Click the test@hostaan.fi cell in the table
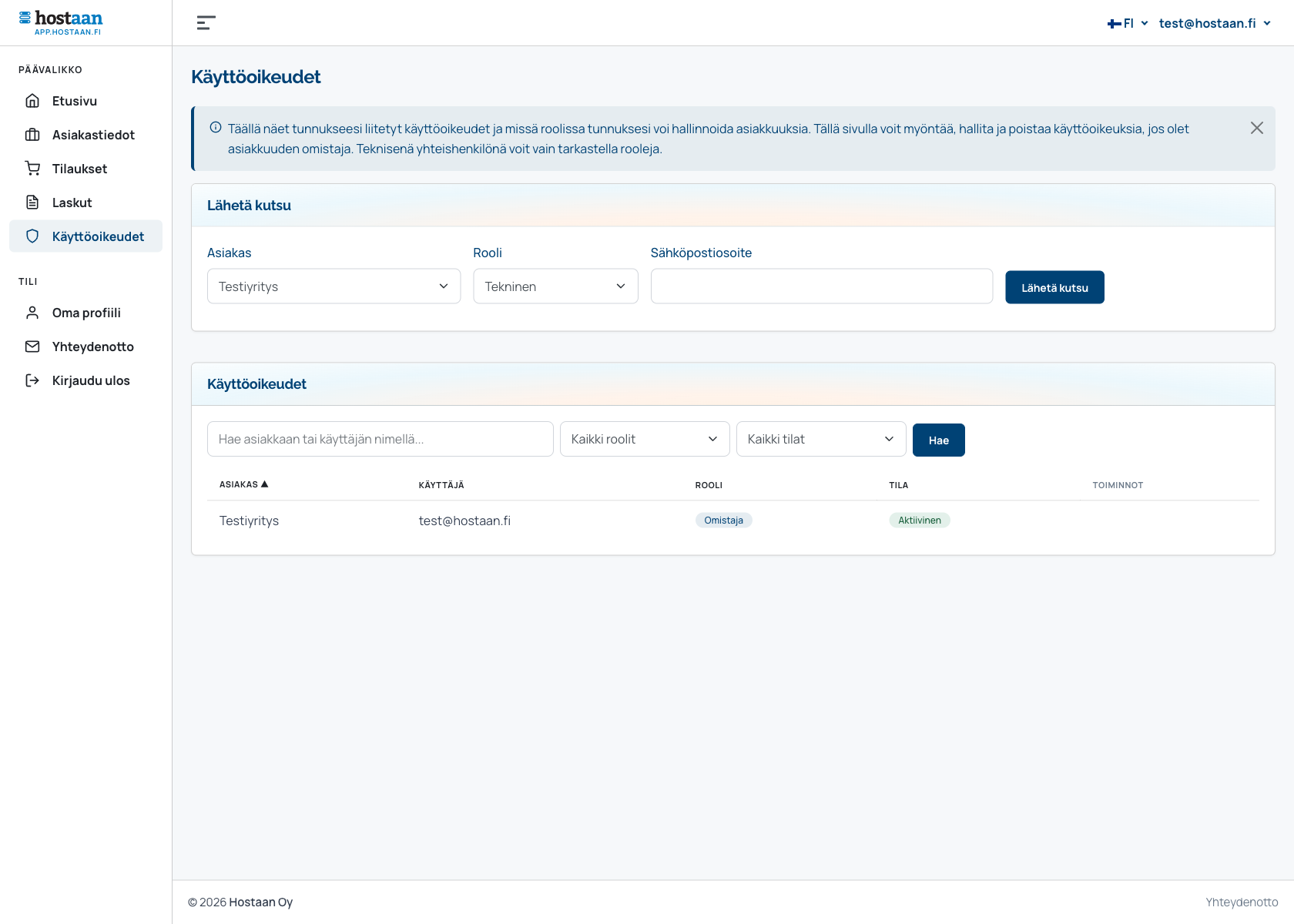Viewport: 1294px width, 924px height. coord(464,521)
